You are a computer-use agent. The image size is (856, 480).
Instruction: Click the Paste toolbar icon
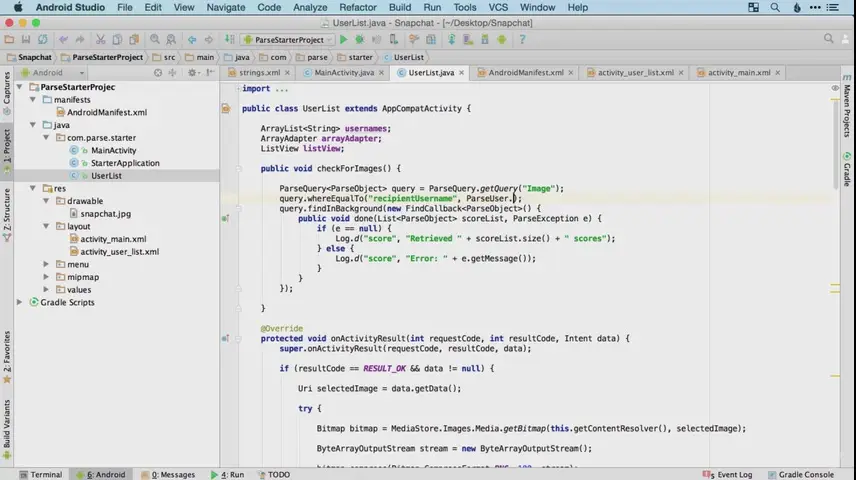click(134, 39)
